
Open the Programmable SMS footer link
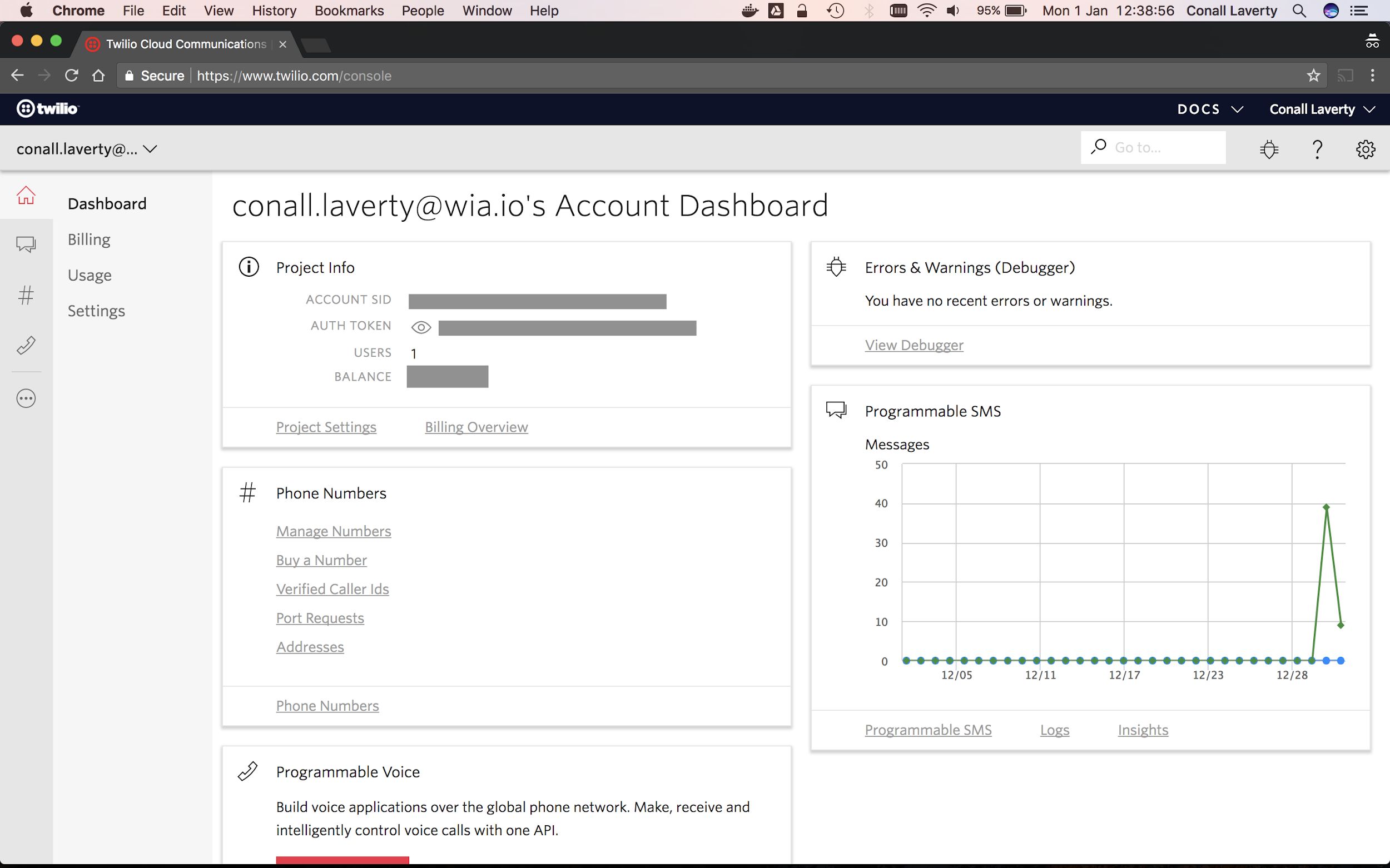pos(928,730)
